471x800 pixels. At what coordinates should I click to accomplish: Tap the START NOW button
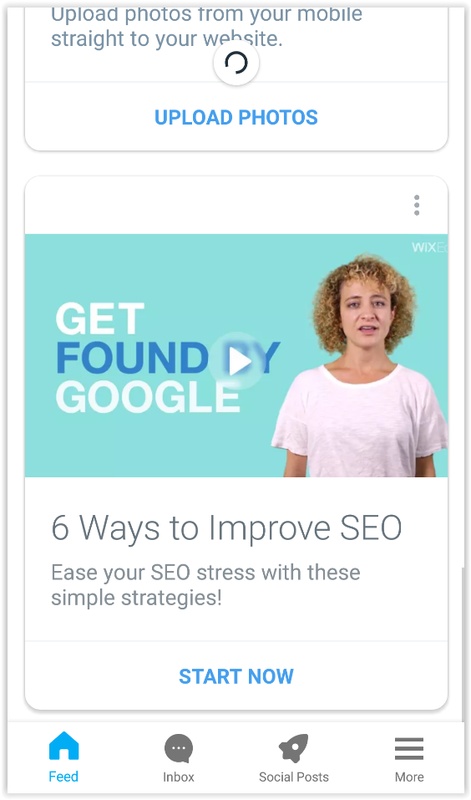pyautogui.click(x=236, y=676)
